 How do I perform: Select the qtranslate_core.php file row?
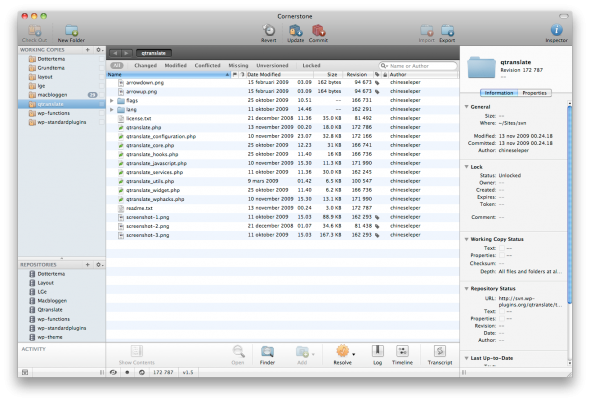283,145
